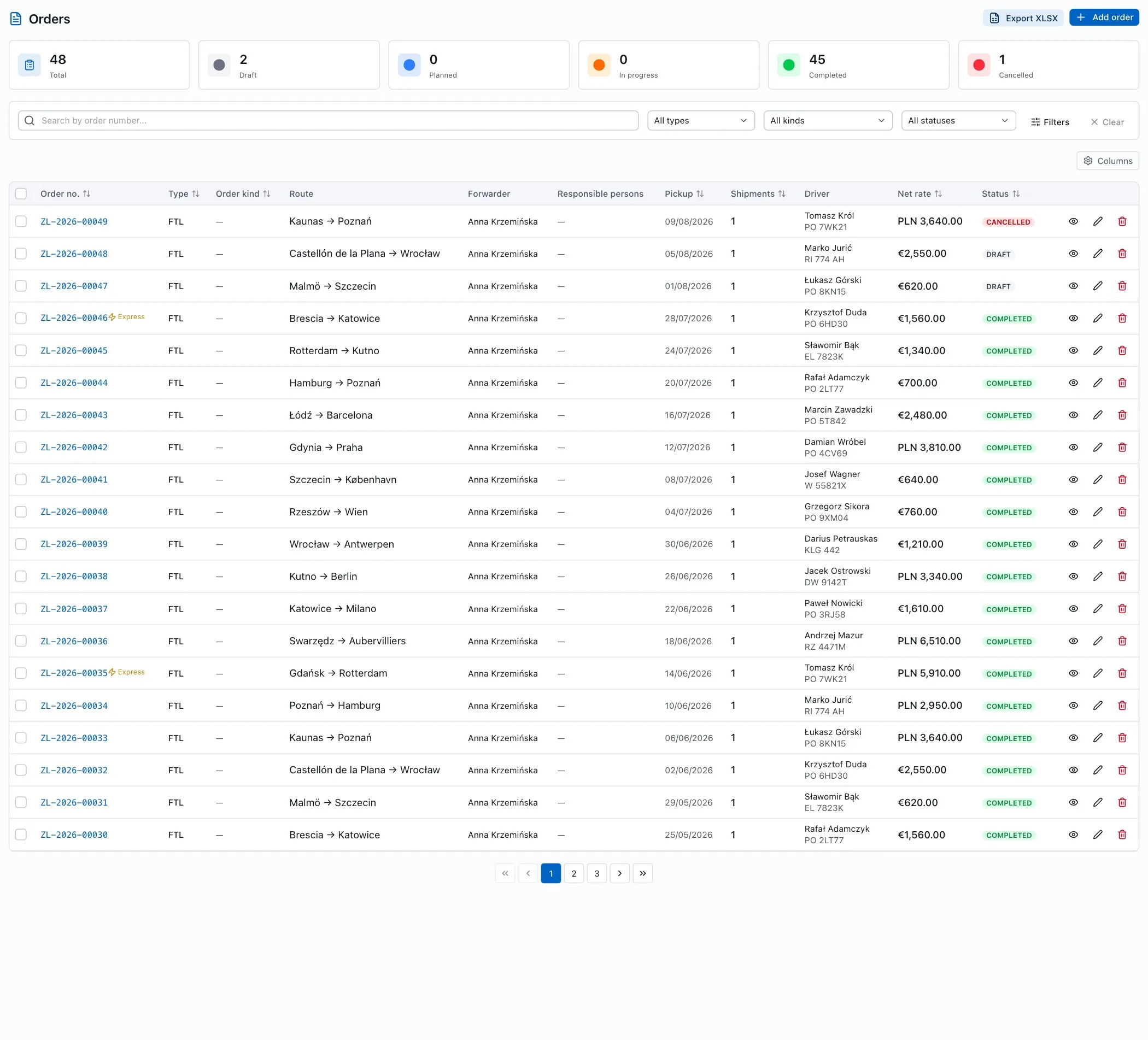The width and height of the screenshot is (1148, 1040).
Task: Sort by Status column arrows
Action: (x=1015, y=193)
